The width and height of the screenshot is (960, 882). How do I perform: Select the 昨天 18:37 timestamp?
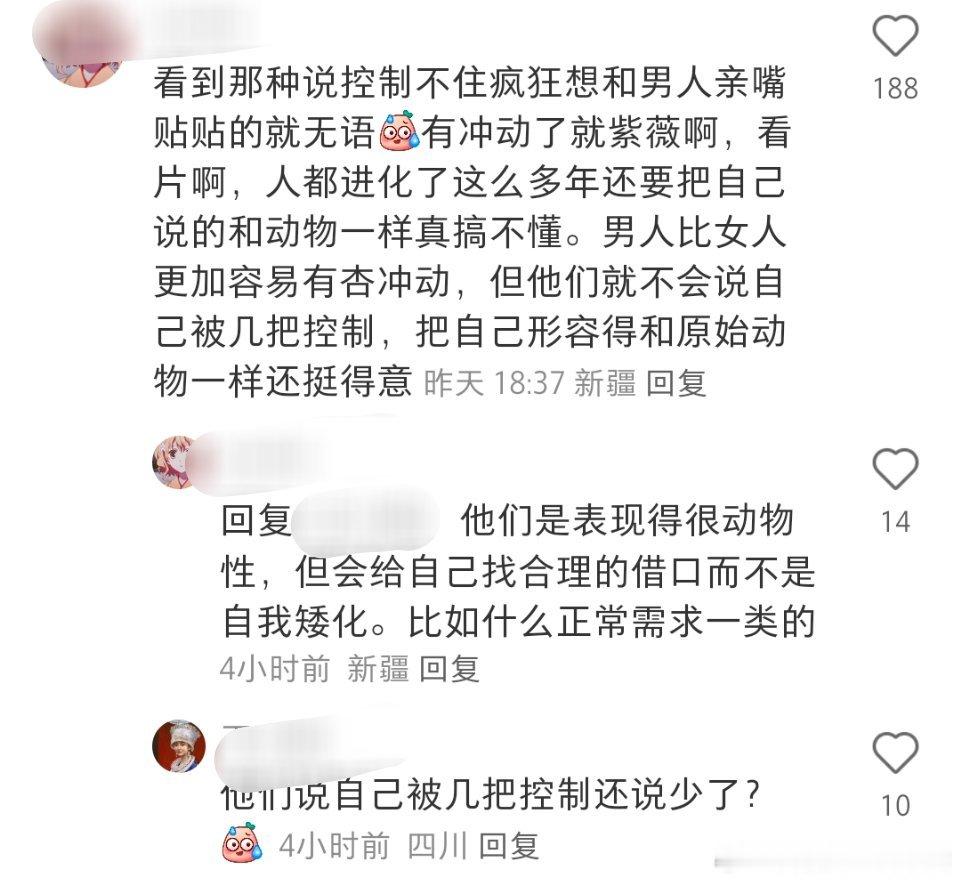(493, 384)
